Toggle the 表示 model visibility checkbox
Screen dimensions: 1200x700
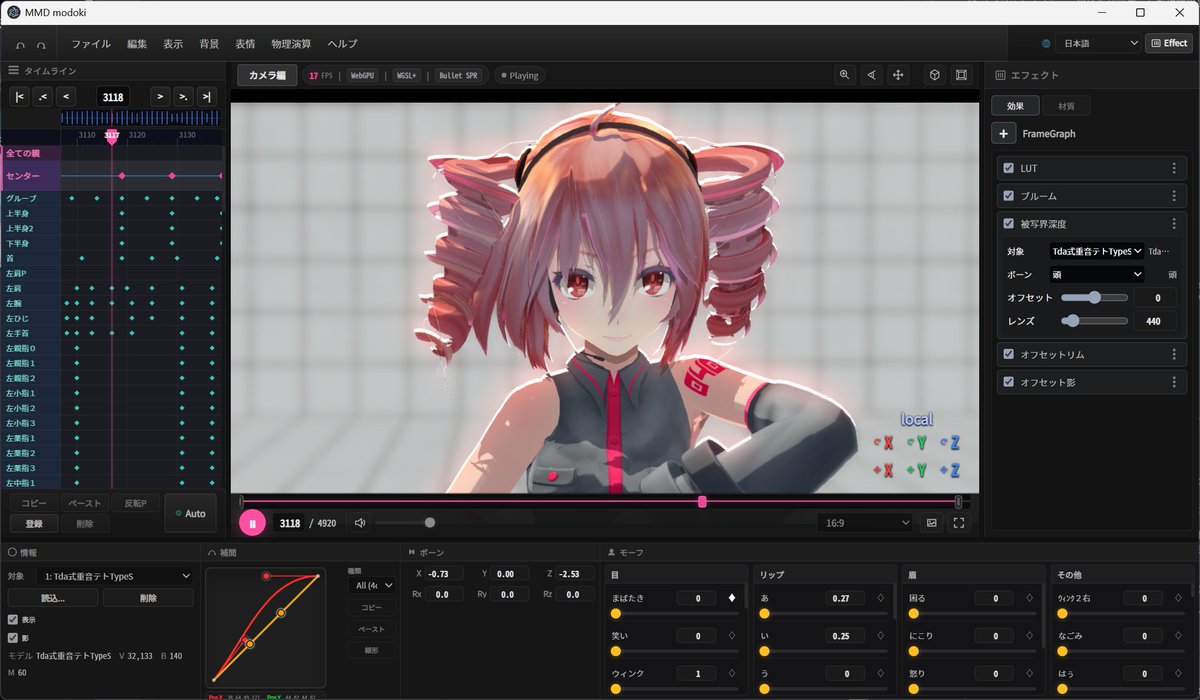(x=13, y=619)
